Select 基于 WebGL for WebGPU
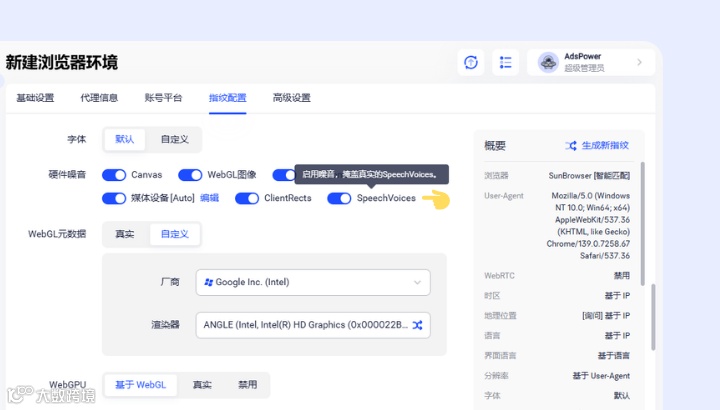This screenshot has height=410, width=720. pyautogui.click(x=141, y=385)
